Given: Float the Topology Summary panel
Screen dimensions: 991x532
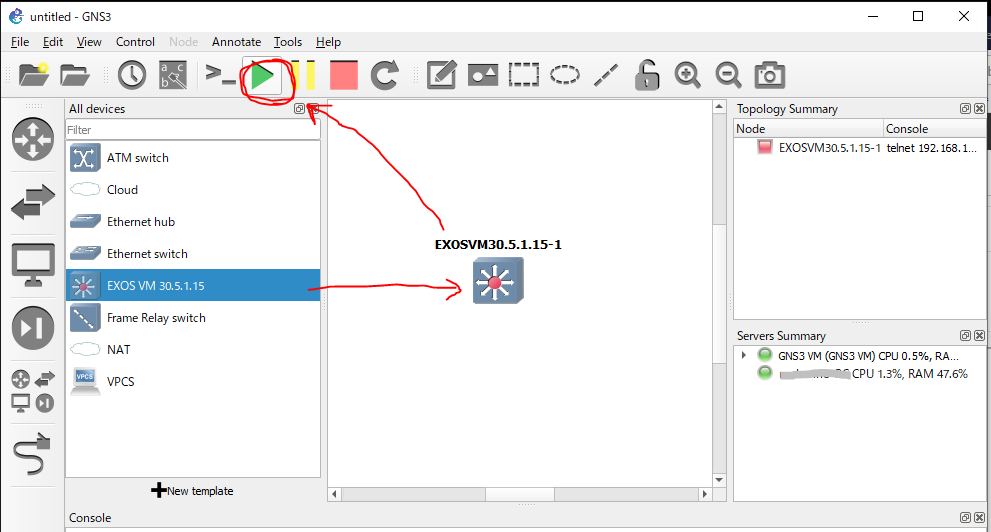Looking at the screenshot, I should coord(965,109).
